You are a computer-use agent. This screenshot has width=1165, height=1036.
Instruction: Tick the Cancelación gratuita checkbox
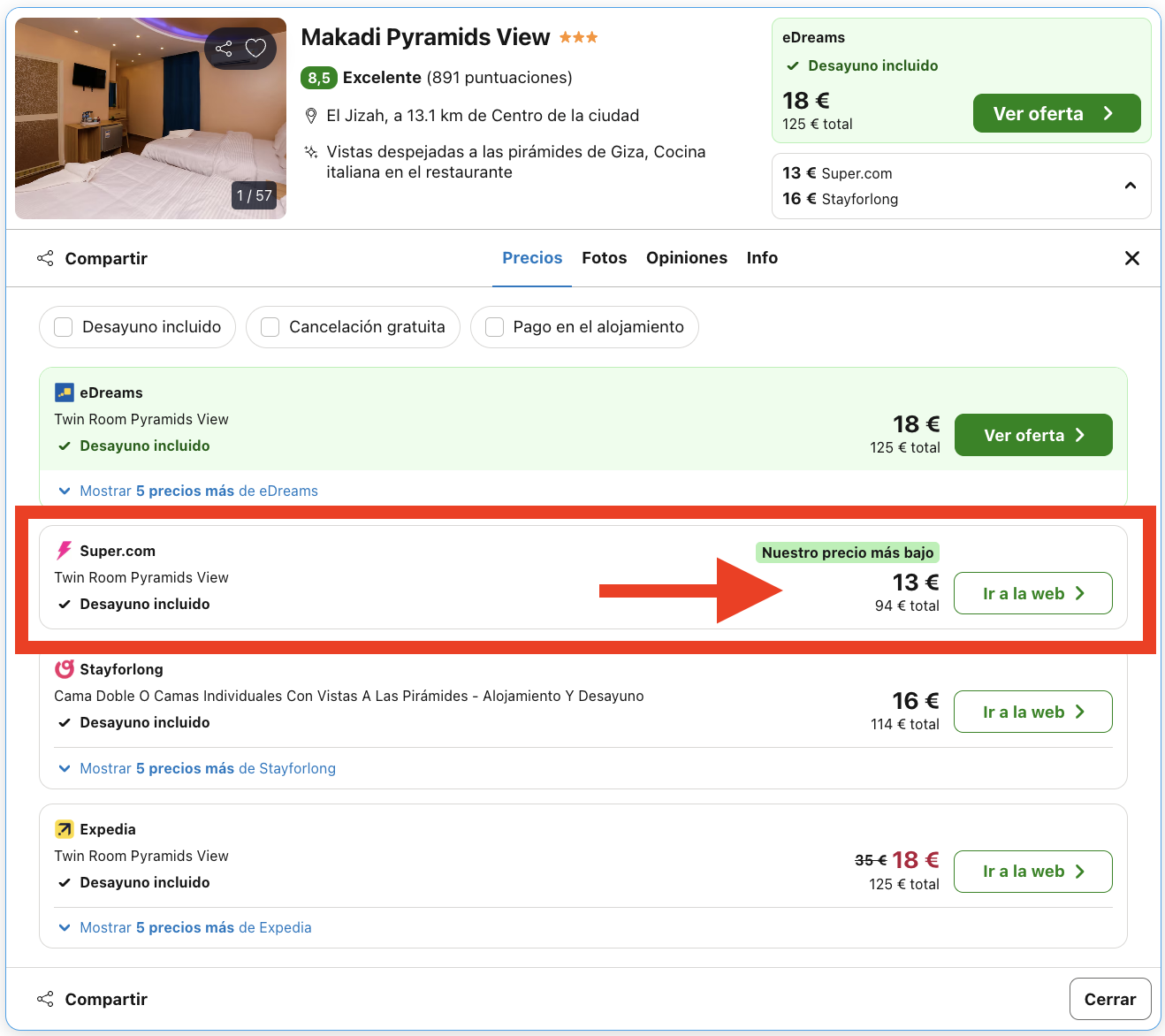[270, 327]
